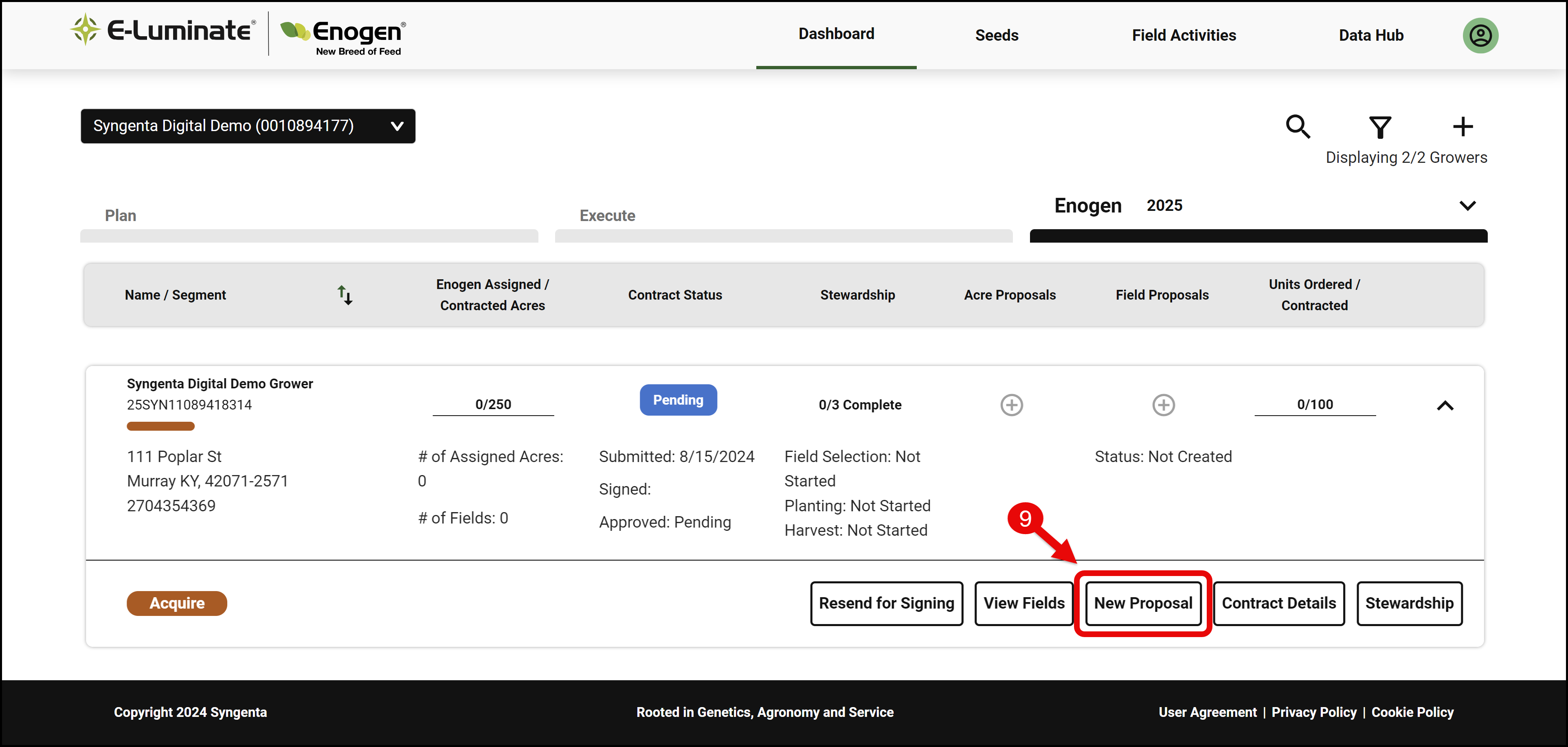The image size is (1568, 747).
Task: Collapse the Syngenta Digital Demo Grower row
Action: coord(1445,406)
